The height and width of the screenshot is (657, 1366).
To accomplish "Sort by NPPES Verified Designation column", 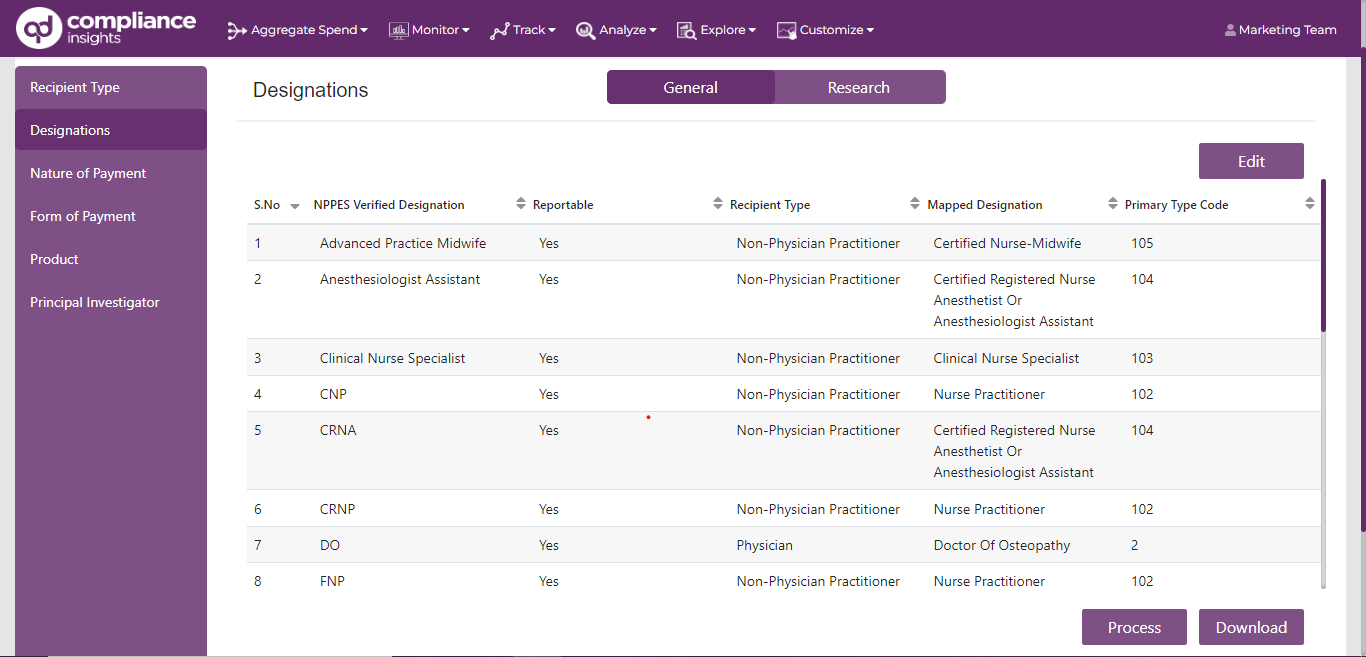I will (520, 205).
